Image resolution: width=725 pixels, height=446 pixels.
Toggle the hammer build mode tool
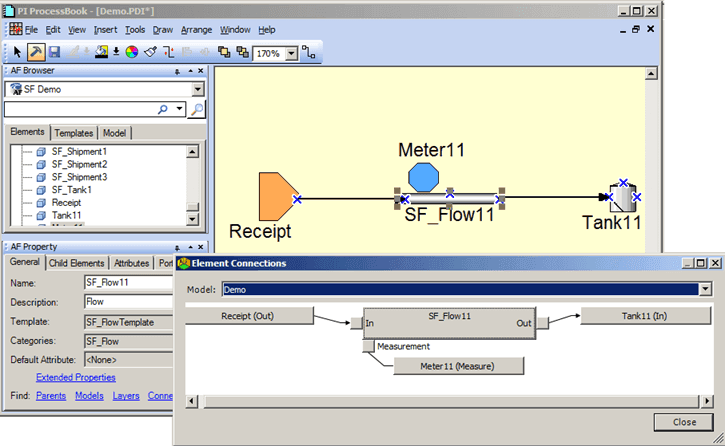[x=36, y=52]
